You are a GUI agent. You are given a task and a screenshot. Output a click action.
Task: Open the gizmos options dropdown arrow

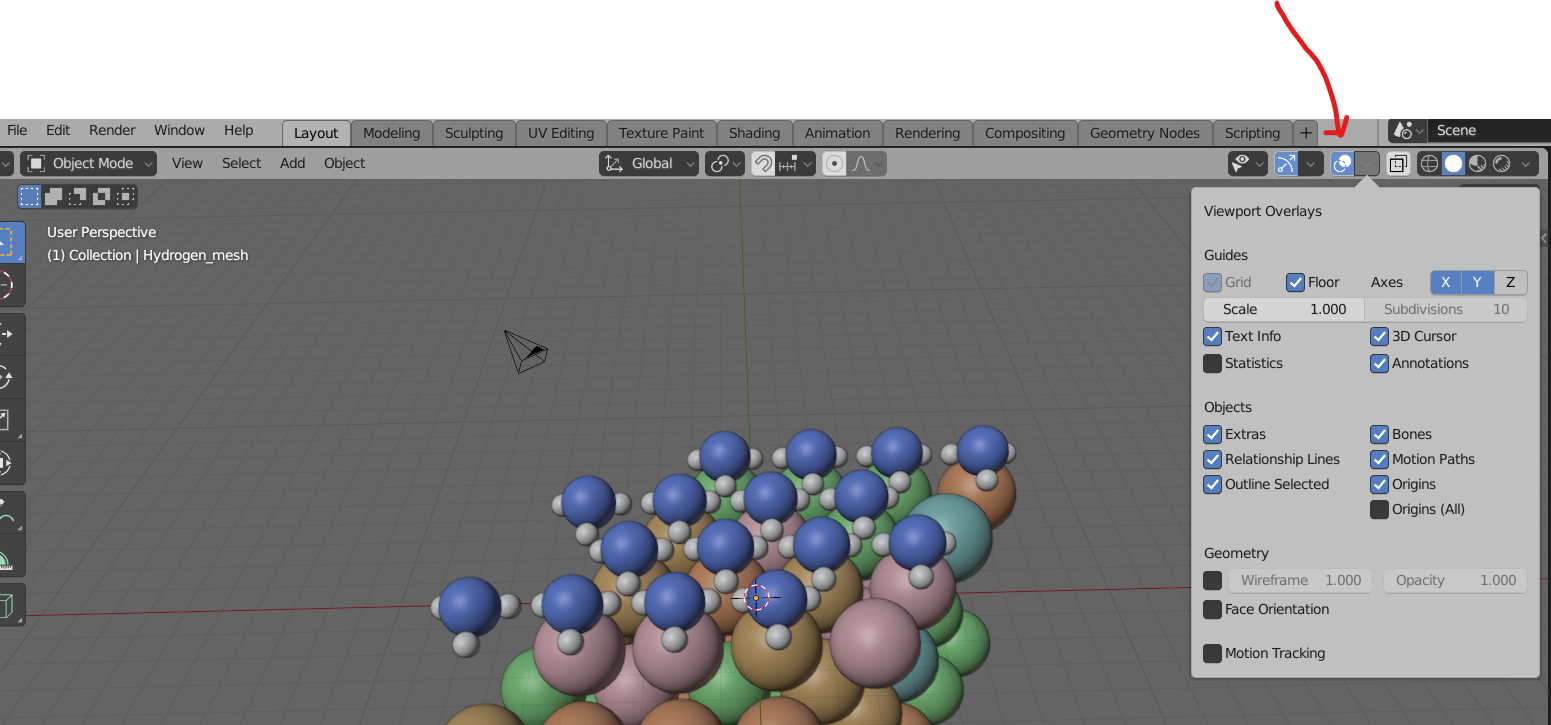[1312, 163]
